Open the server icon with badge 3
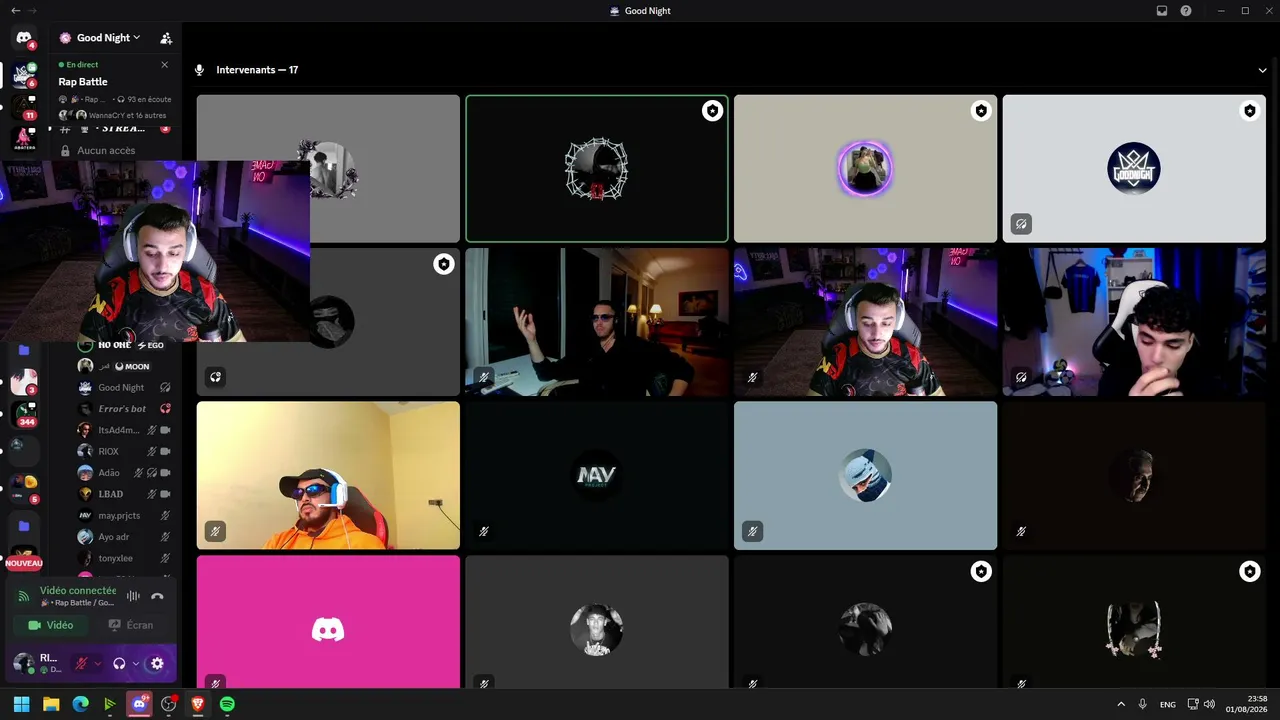The width and height of the screenshot is (1280, 720). [24, 382]
